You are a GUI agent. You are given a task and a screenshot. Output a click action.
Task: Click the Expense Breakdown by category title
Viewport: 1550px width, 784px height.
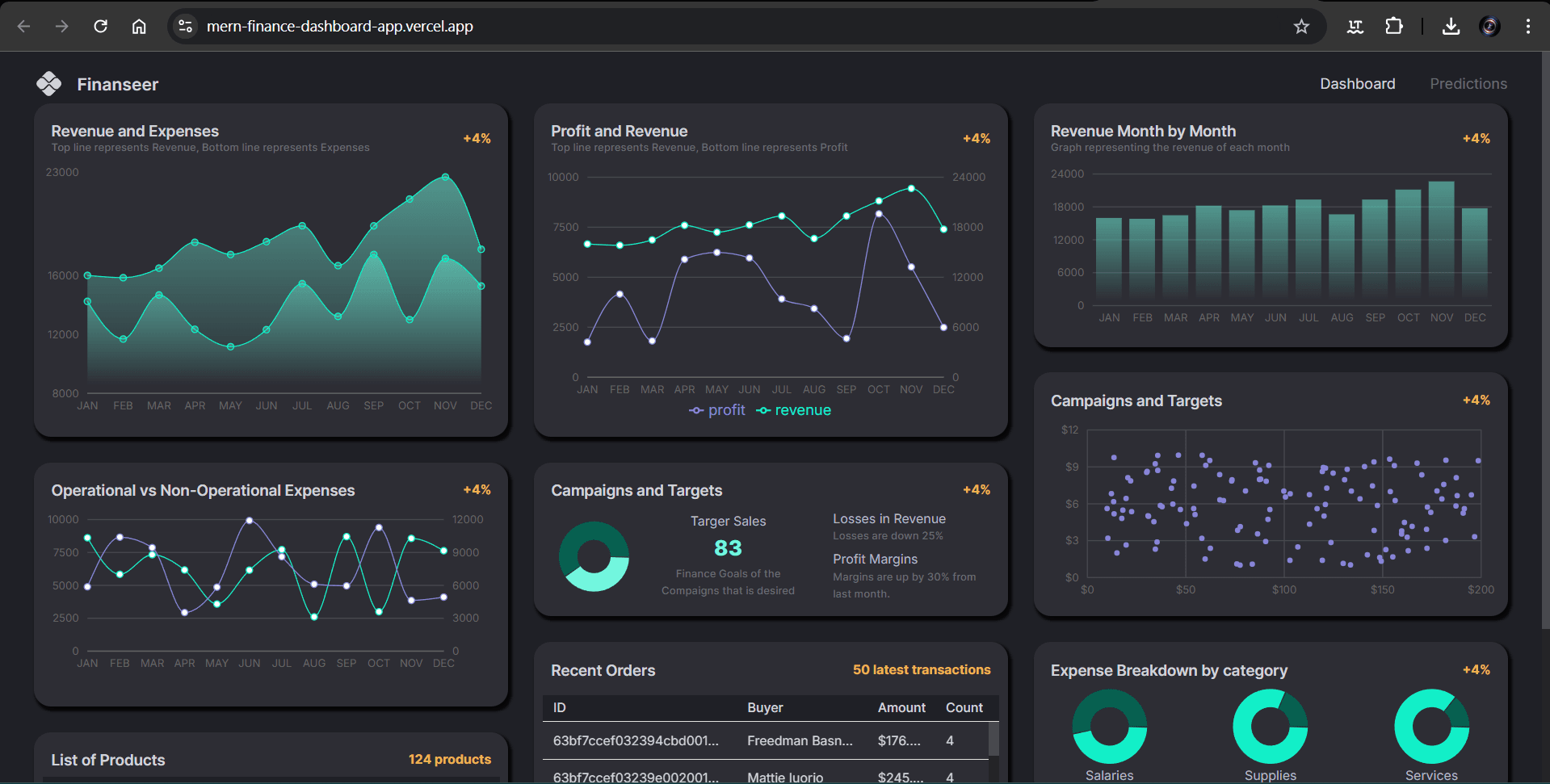(x=1169, y=670)
